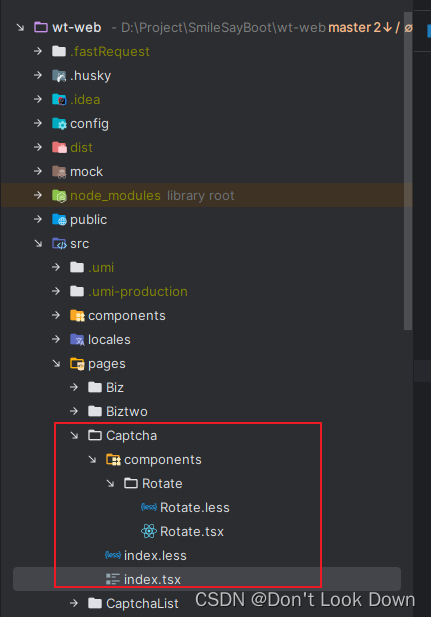Click the less icon beside Rotate.less

click(x=149, y=507)
